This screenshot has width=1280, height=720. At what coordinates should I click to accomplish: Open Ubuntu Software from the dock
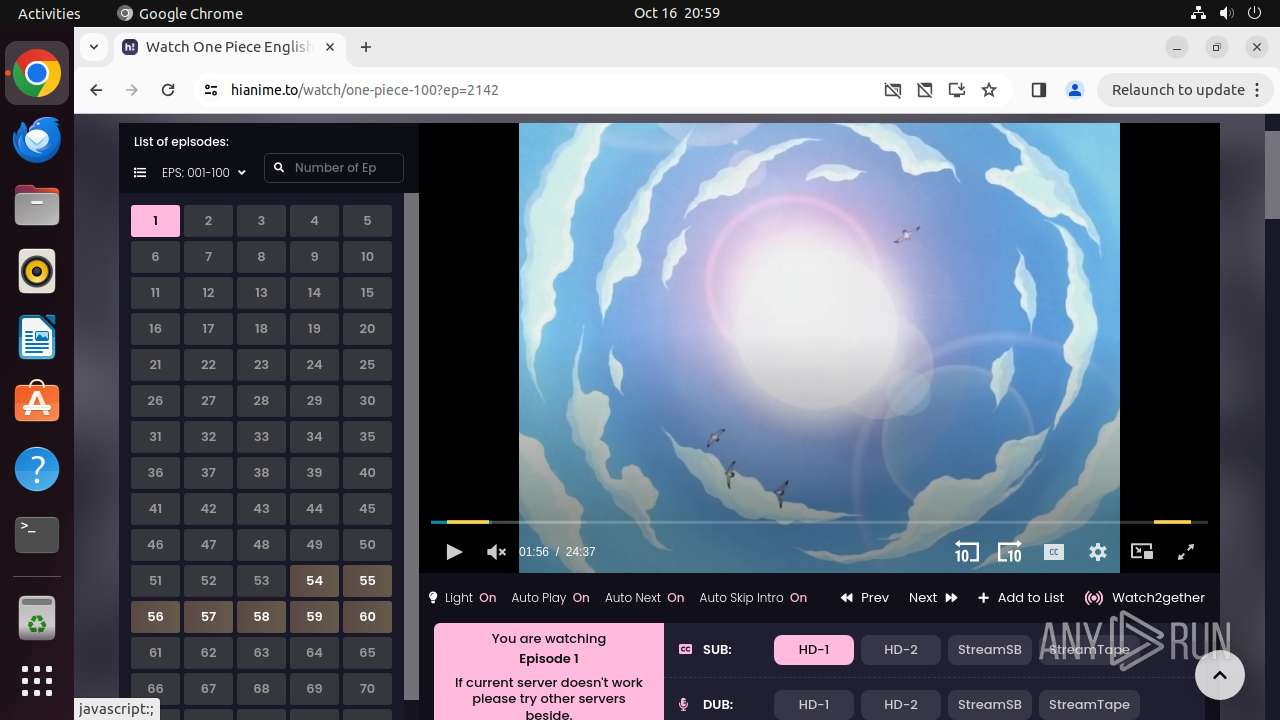pyautogui.click(x=37, y=404)
